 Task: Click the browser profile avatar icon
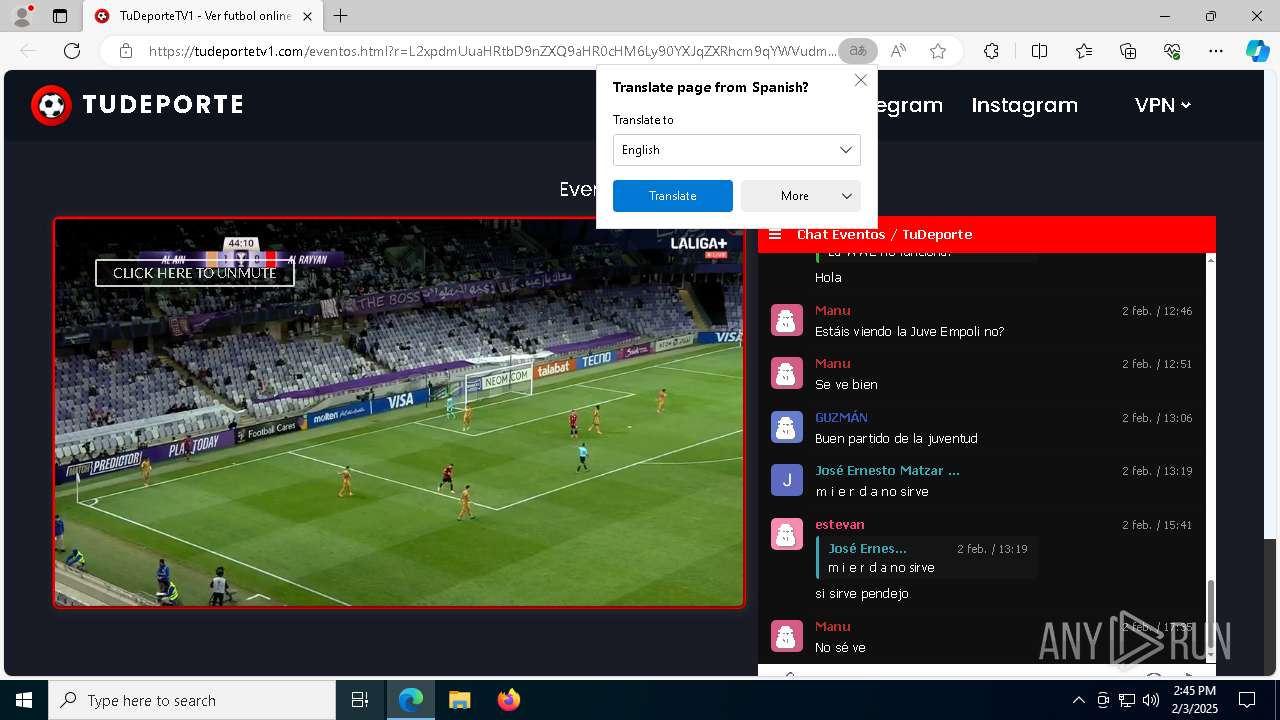(x=22, y=16)
